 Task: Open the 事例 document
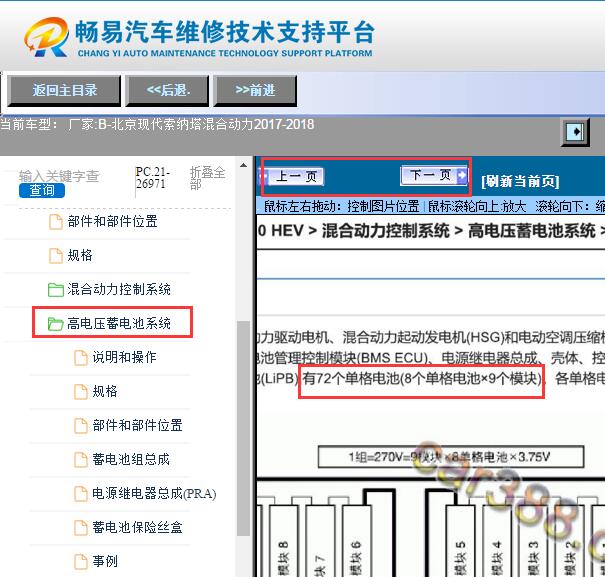105,561
